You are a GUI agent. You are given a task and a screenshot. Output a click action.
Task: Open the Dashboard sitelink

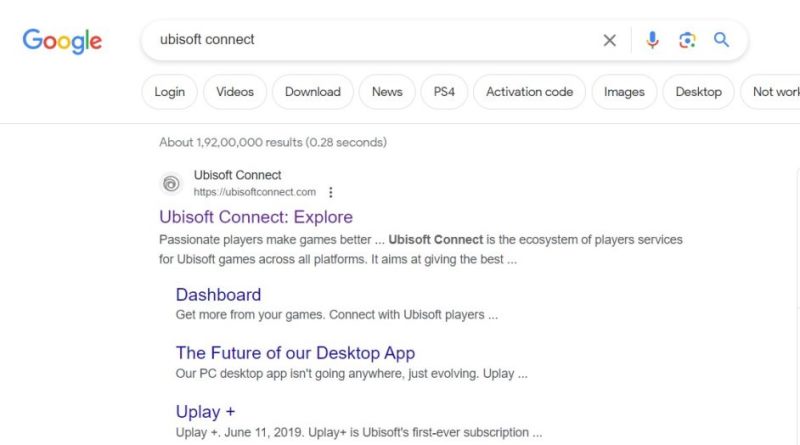218,294
